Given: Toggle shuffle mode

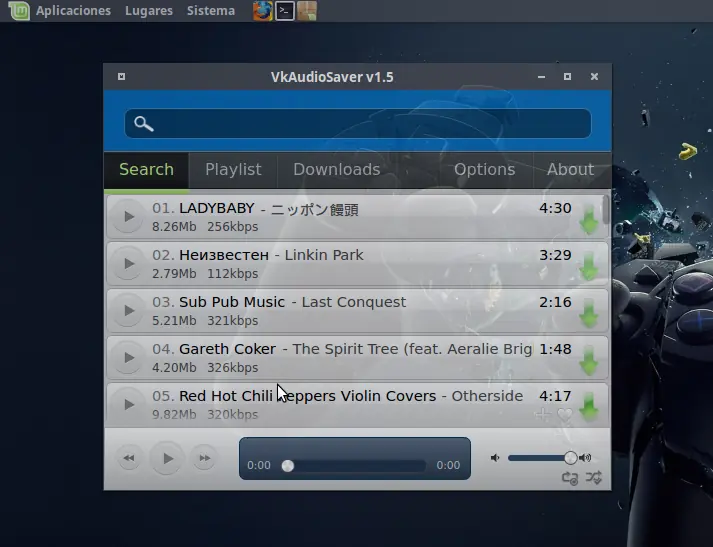Looking at the screenshot, I should [x=593, y=477].
